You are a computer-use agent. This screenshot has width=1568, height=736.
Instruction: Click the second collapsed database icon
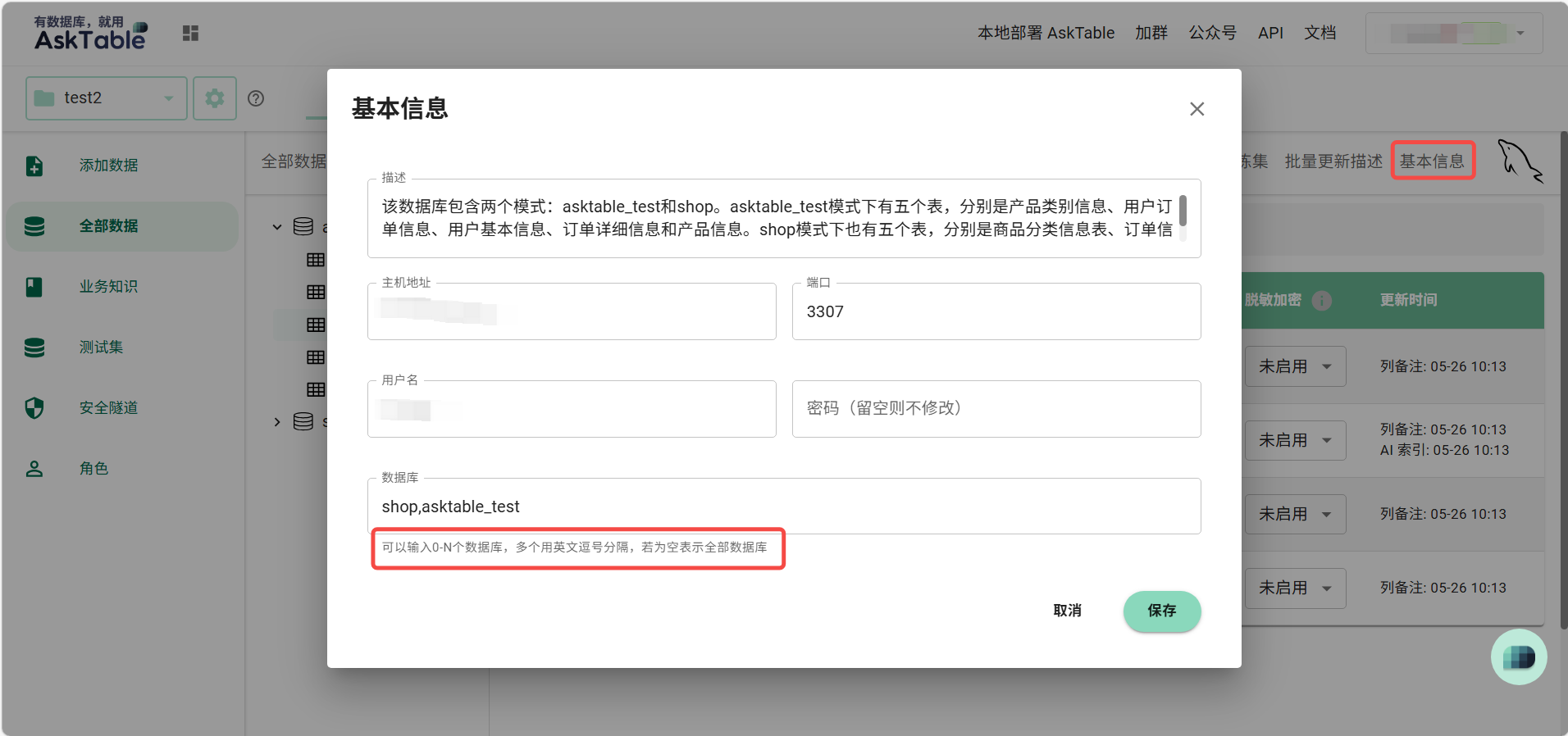point(303,421)
